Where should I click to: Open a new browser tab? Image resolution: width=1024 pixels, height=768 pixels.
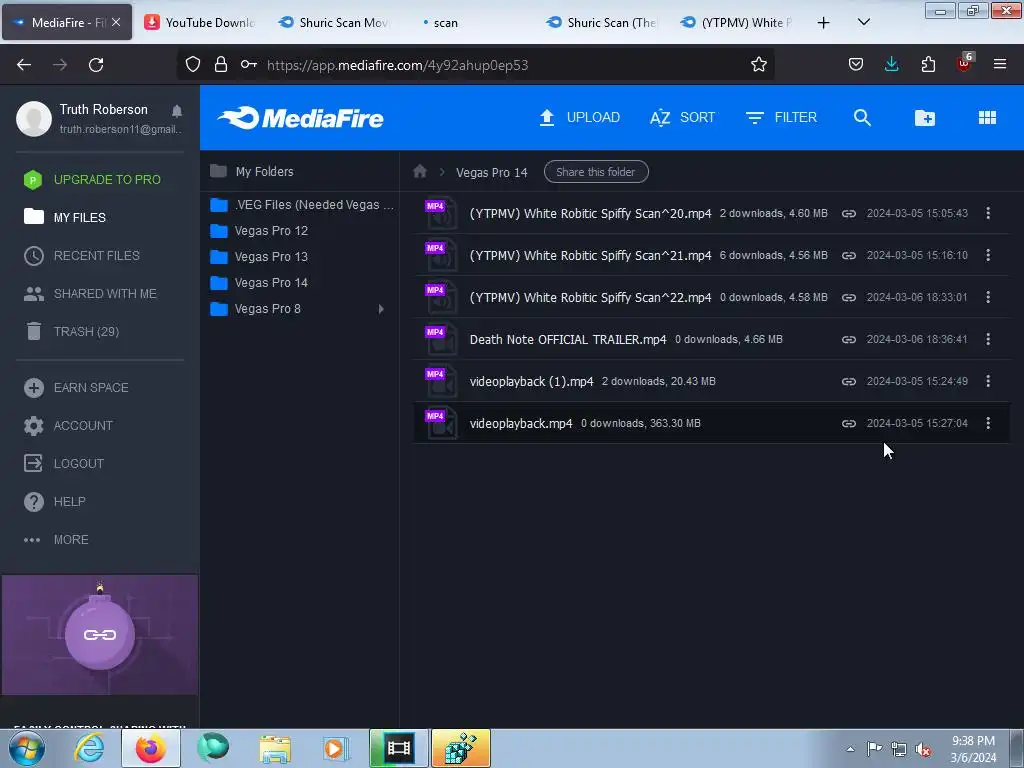pos(824,23)
